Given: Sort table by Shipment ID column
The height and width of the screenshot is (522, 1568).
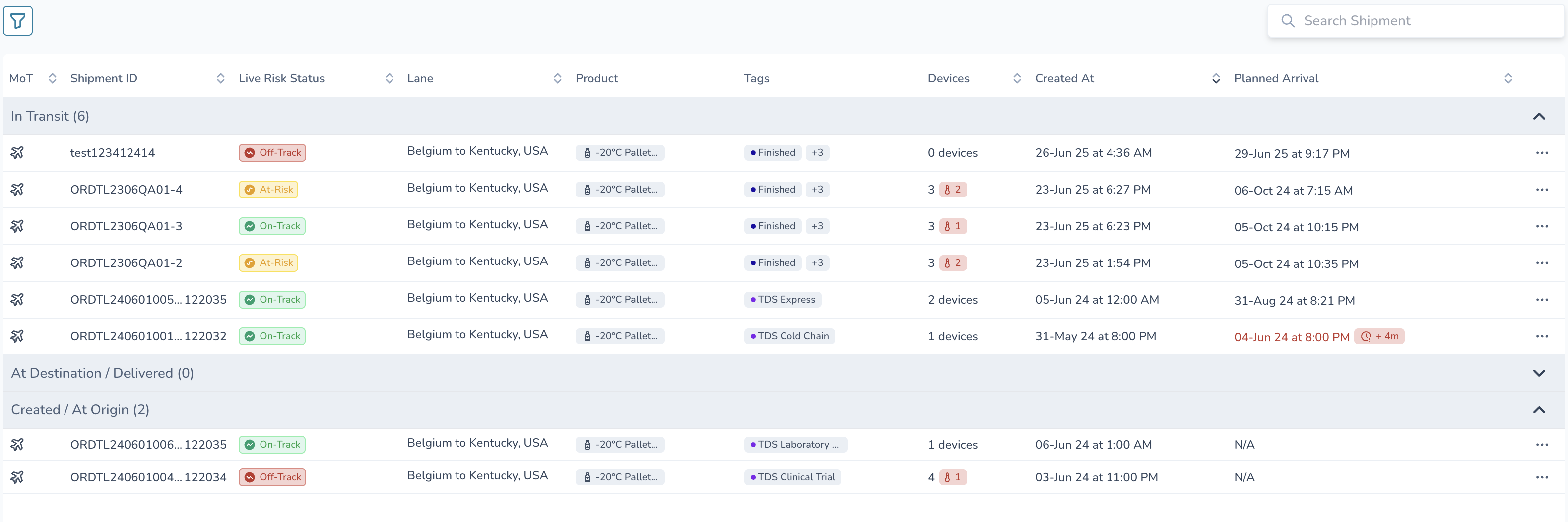Looking at the screenshot, I should (x=220, y=78).
